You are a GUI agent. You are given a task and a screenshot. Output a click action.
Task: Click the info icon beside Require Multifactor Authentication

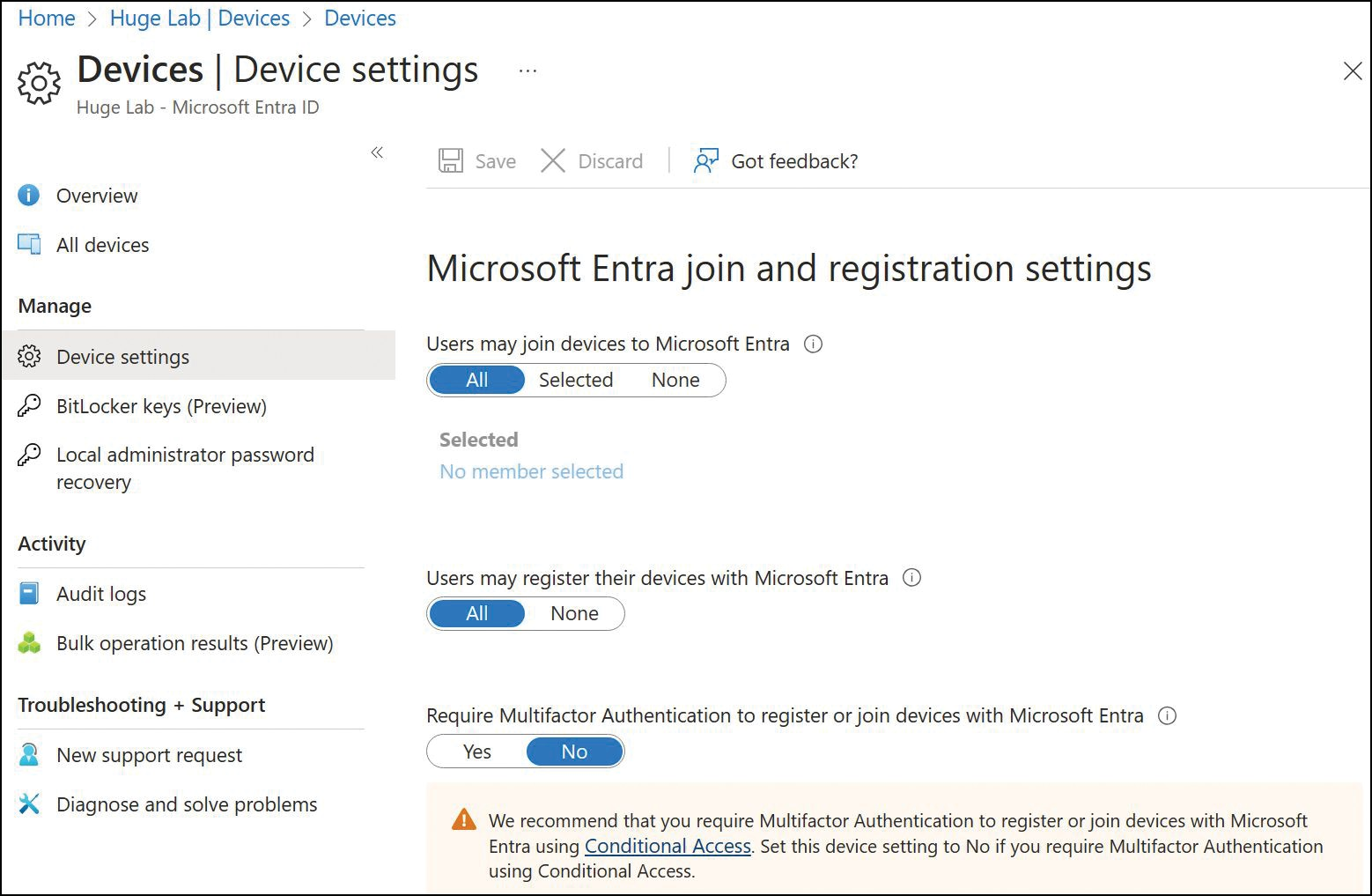1168,715
